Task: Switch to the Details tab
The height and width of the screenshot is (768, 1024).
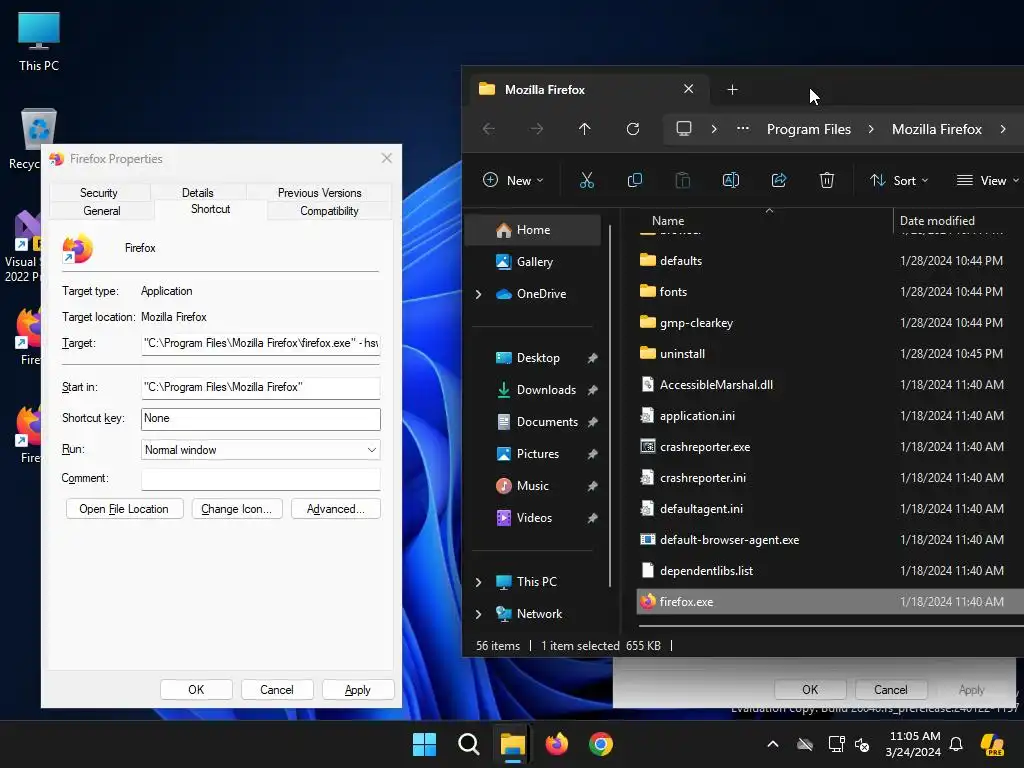Action: point(197,193)
